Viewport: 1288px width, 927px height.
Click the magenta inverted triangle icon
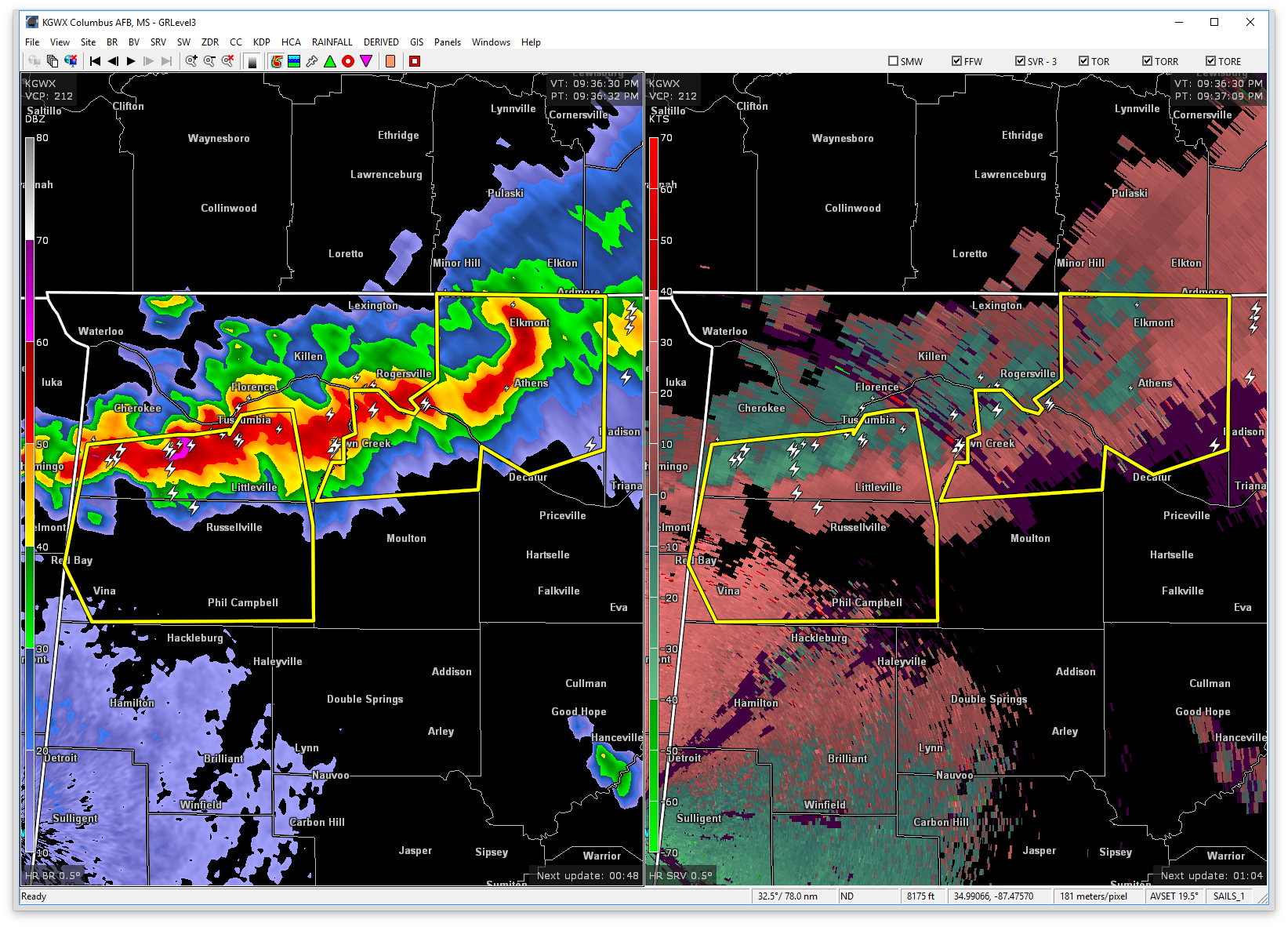click(366, 61)
